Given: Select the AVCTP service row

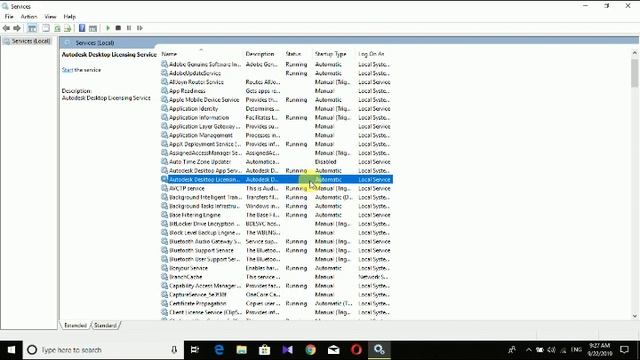Looking at the screenshot, I should 276,189.
